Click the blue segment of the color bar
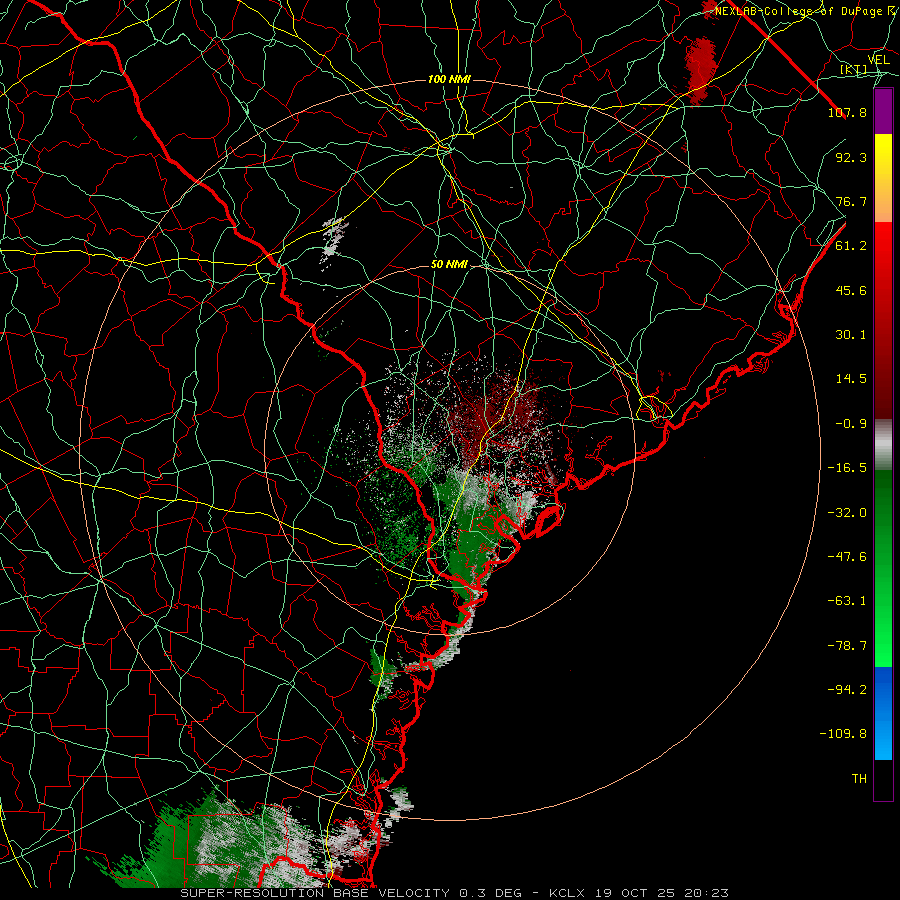 tap(883, 713)
